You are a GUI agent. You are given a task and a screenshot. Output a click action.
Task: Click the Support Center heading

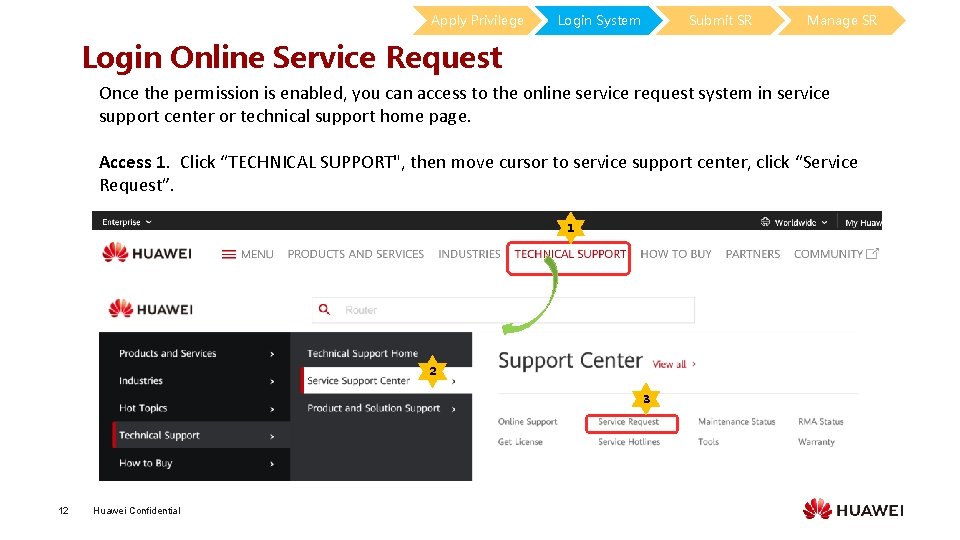[570, 361]
